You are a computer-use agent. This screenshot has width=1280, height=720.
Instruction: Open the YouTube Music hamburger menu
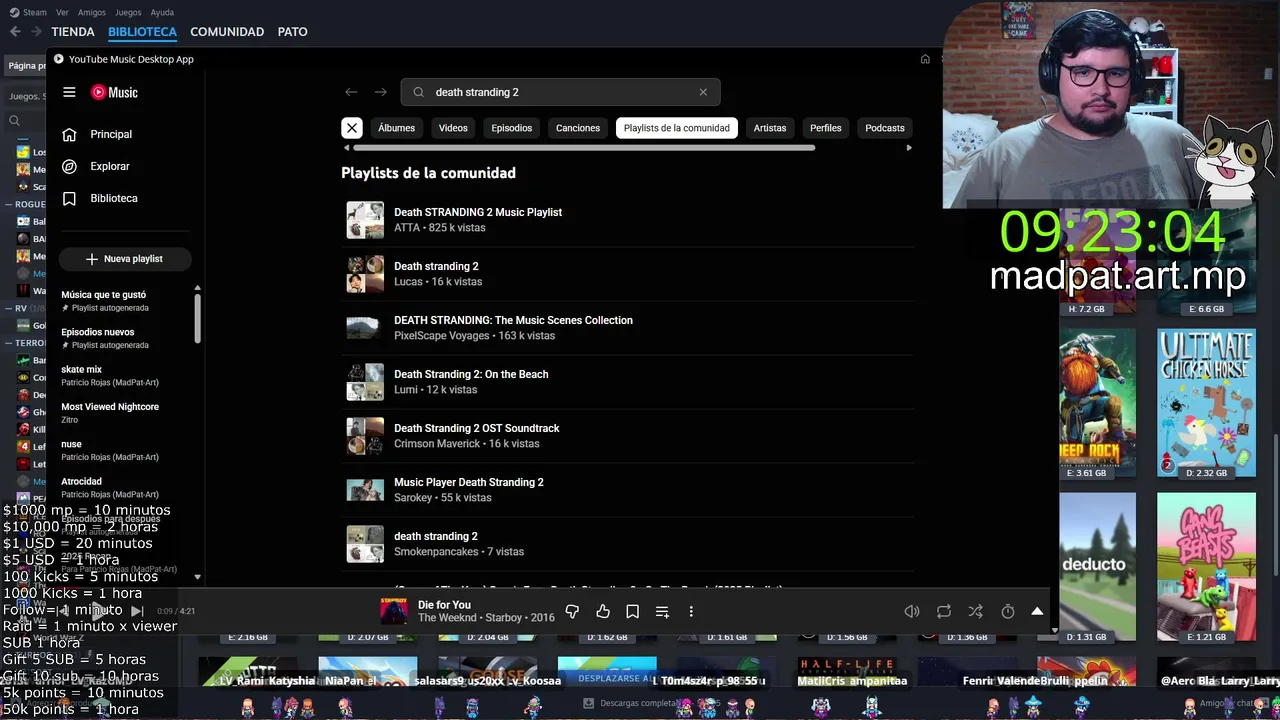[69, 92]
